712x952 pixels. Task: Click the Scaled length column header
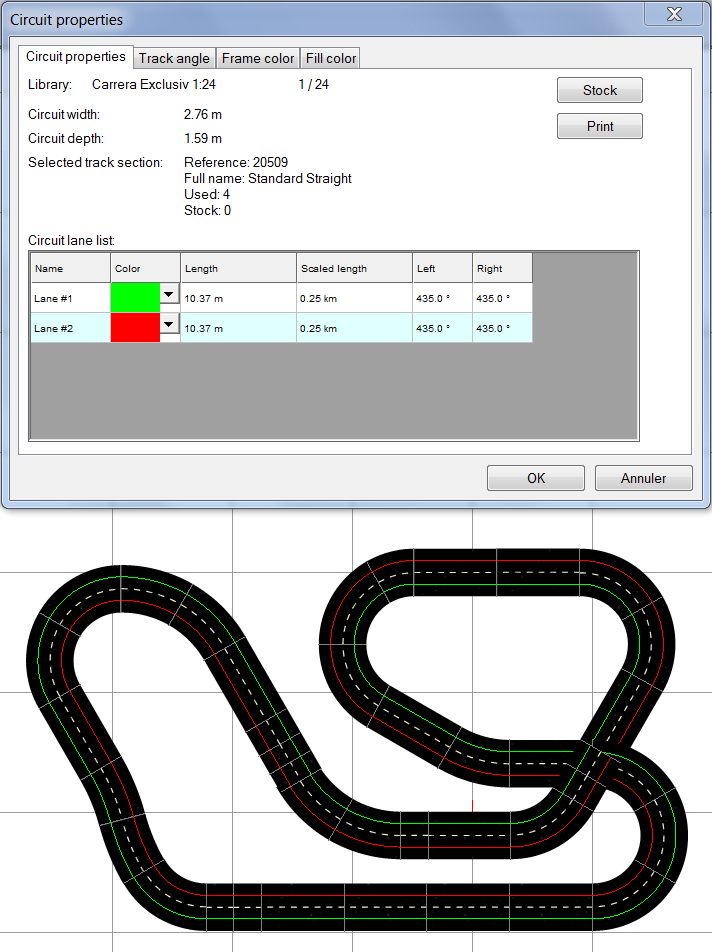(x=354, y=268)
